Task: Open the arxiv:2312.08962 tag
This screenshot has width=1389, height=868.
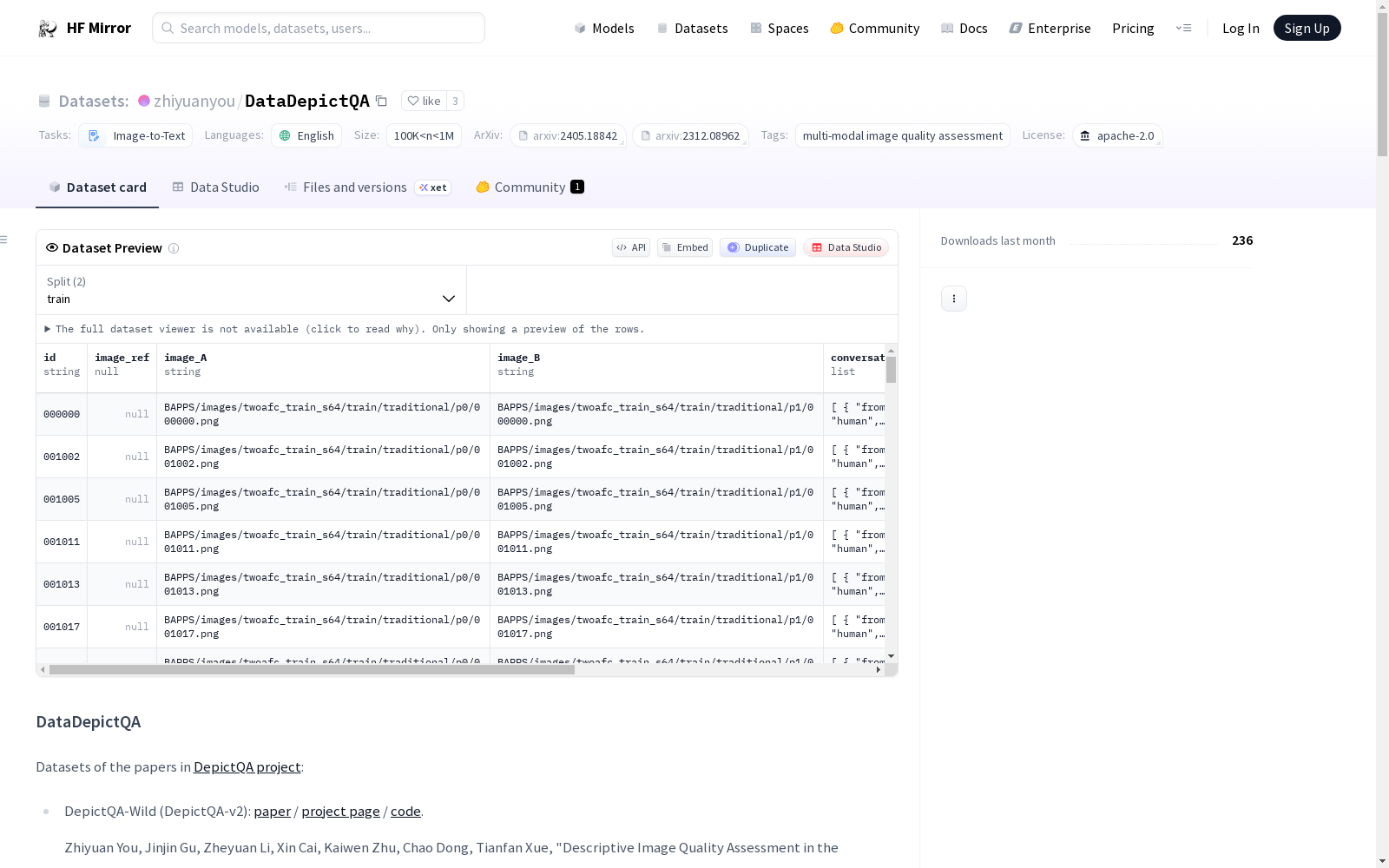Action: coord(690,135)
